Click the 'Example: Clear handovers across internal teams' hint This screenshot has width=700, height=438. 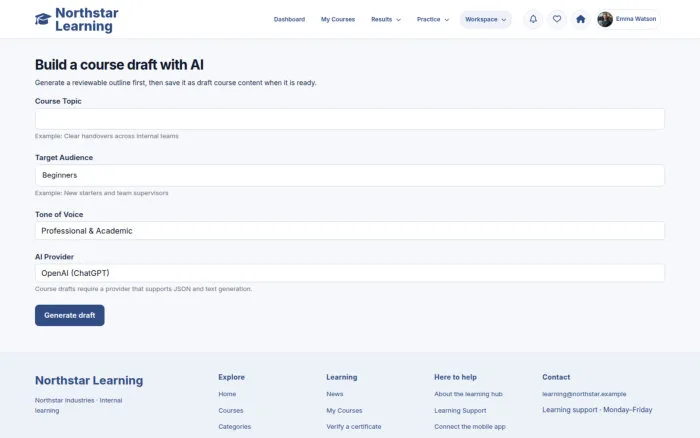point(107,136)
